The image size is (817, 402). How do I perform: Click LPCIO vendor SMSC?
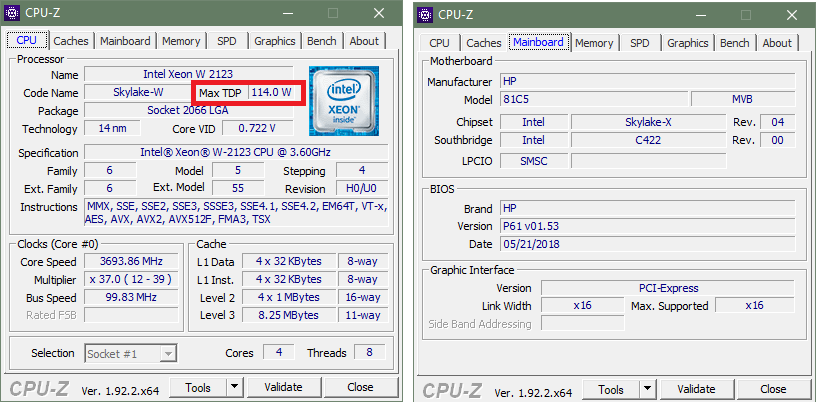pos(534,161)
